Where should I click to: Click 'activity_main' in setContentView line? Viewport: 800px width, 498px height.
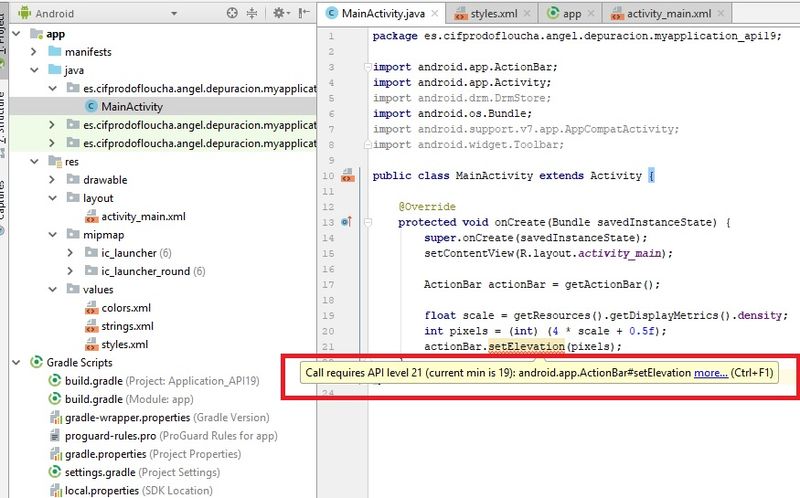[x=619, y=253]
